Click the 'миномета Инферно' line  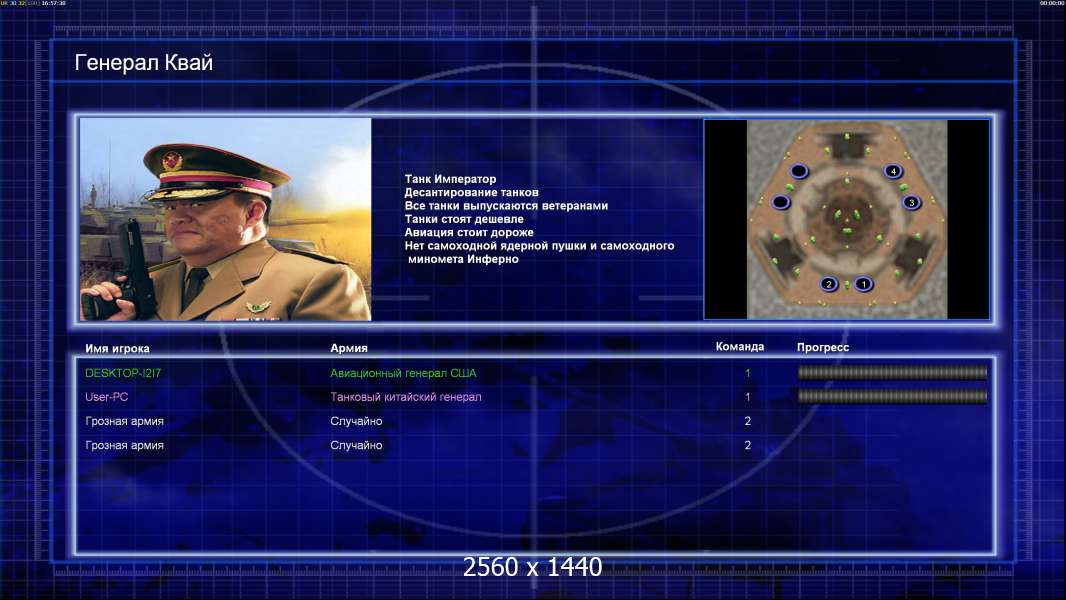[463, 259]
